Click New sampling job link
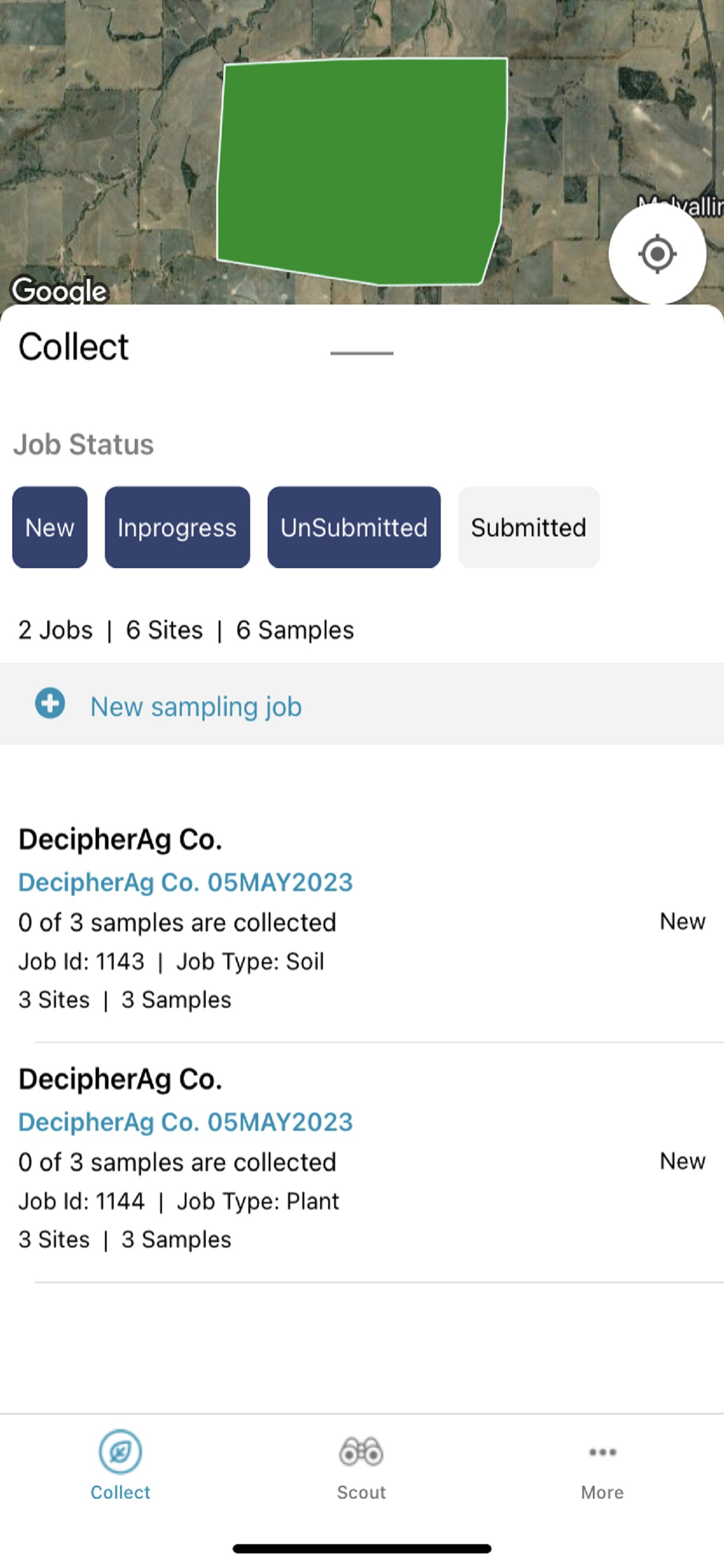Screen dimensions: 724x1568 coord(196,706)
